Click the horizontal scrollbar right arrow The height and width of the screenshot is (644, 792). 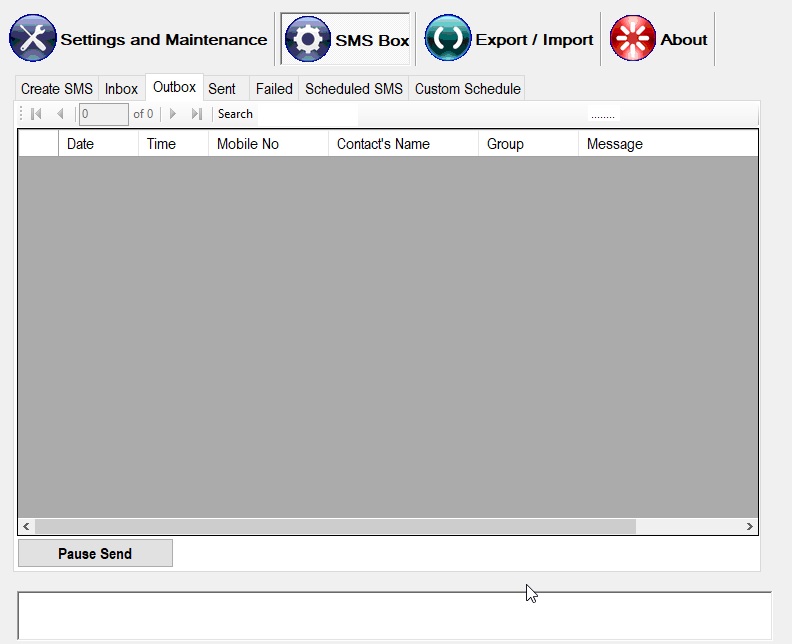pyautogui.click(x=750, y=527)
